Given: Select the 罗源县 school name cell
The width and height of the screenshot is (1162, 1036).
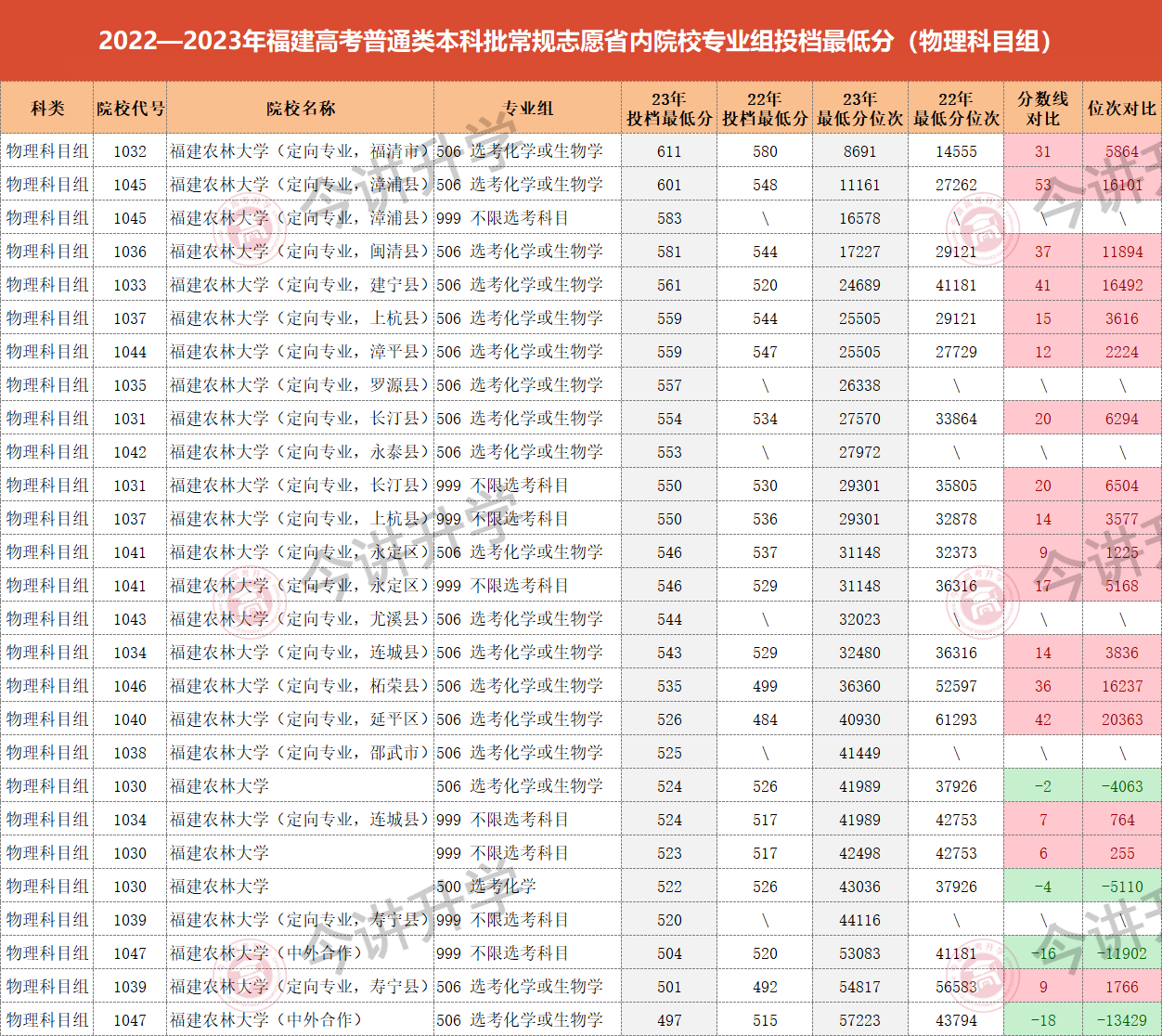Looking at the screenshot, I should pos(301,385).
